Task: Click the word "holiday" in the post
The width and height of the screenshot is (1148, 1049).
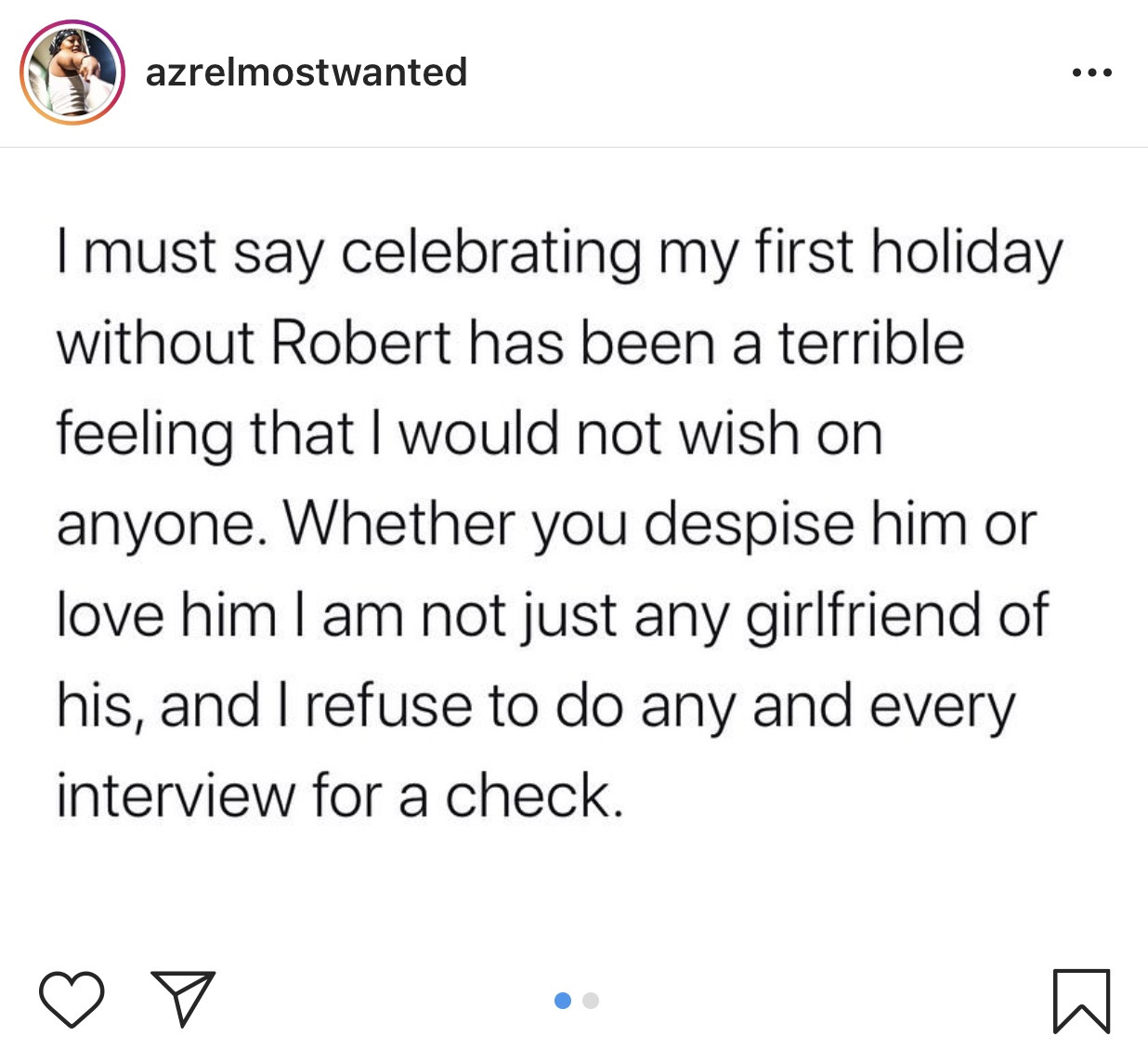Action: point(966,254)
